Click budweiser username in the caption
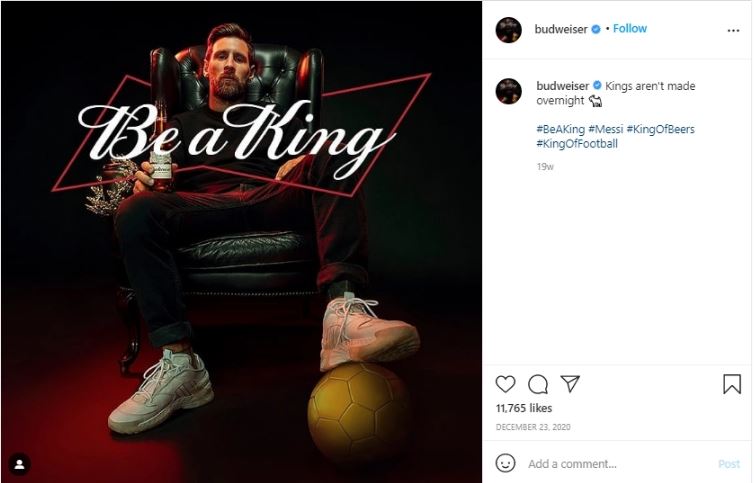754x483 pixels. pyautogui.click(x=561, y=86)
